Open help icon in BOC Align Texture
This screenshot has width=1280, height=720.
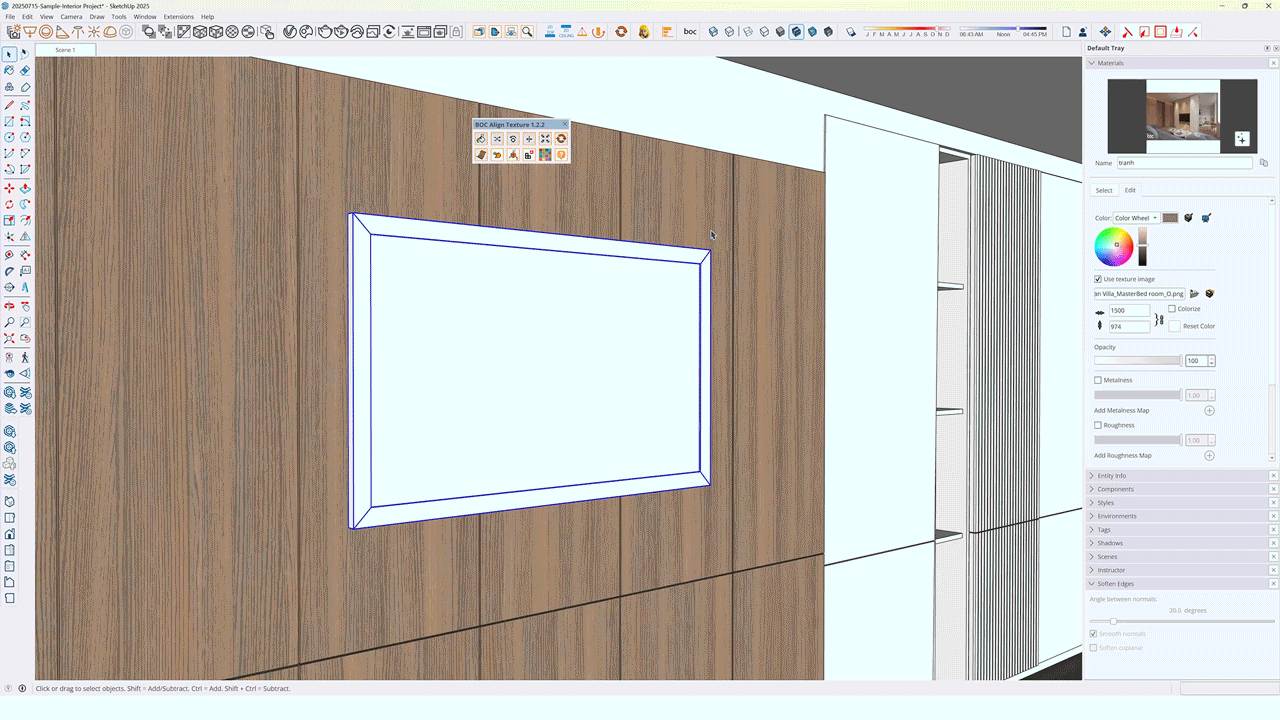(561, 155)
